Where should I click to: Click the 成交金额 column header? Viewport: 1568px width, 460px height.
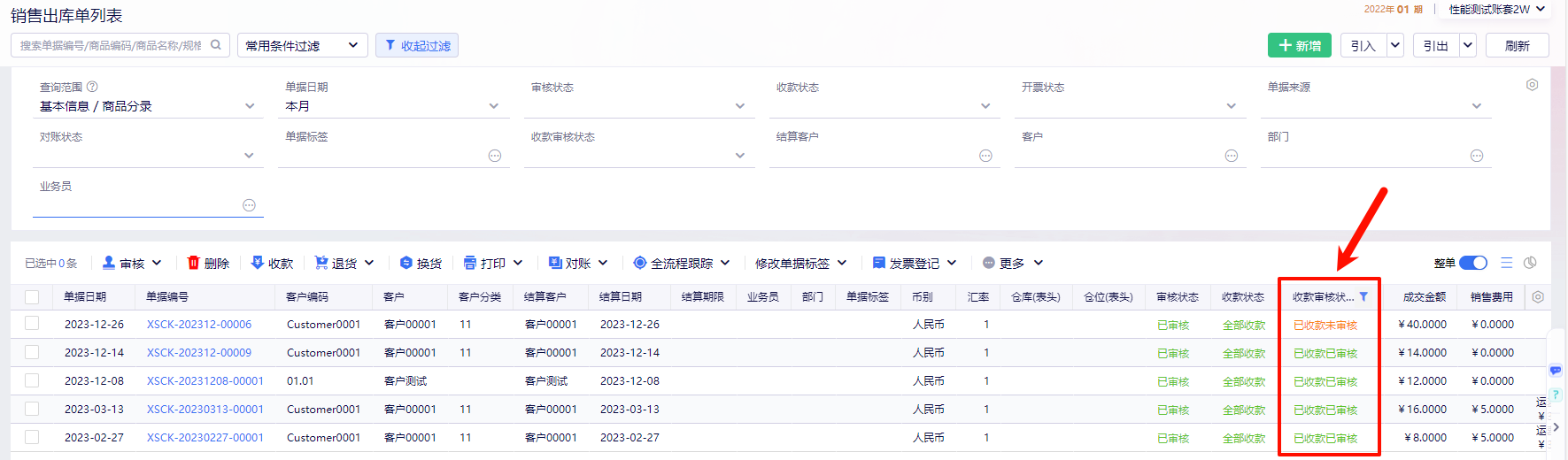1425,297
